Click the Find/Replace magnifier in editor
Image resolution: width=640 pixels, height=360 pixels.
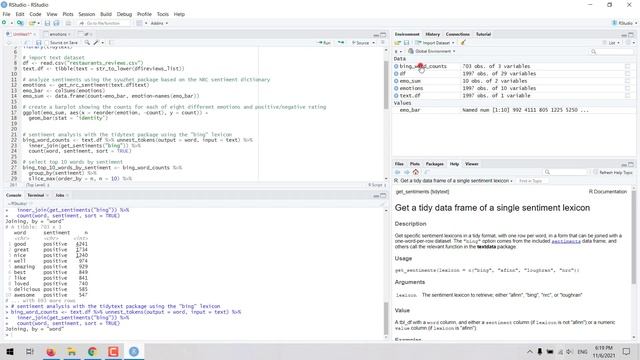pyautogui.click(x=87, y=42)
